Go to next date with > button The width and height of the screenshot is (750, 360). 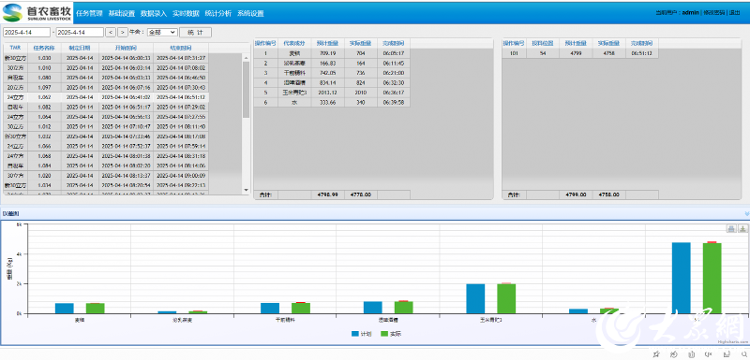coord(122,32)
